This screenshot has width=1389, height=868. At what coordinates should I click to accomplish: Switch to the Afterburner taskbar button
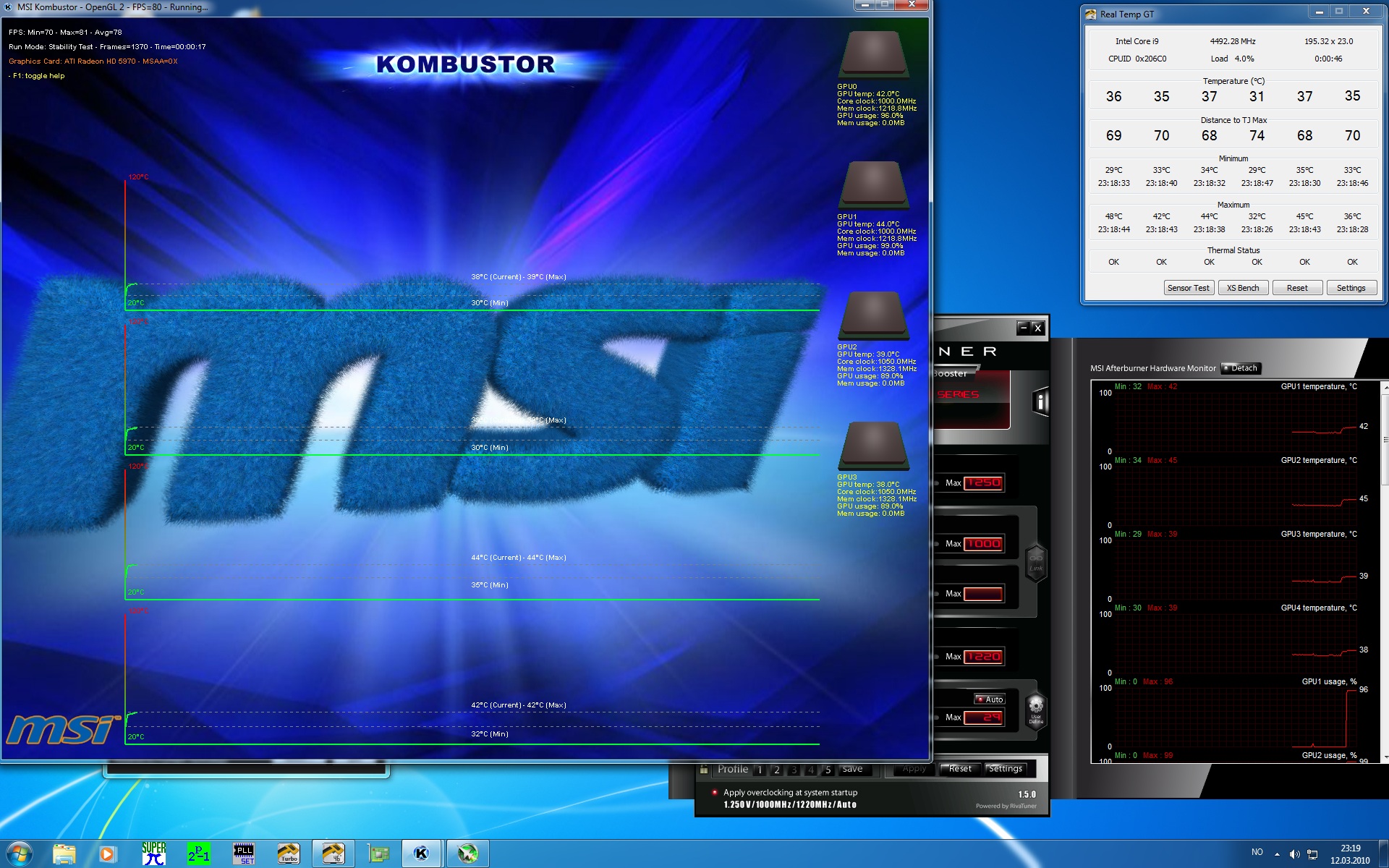[x=467, y=854]
